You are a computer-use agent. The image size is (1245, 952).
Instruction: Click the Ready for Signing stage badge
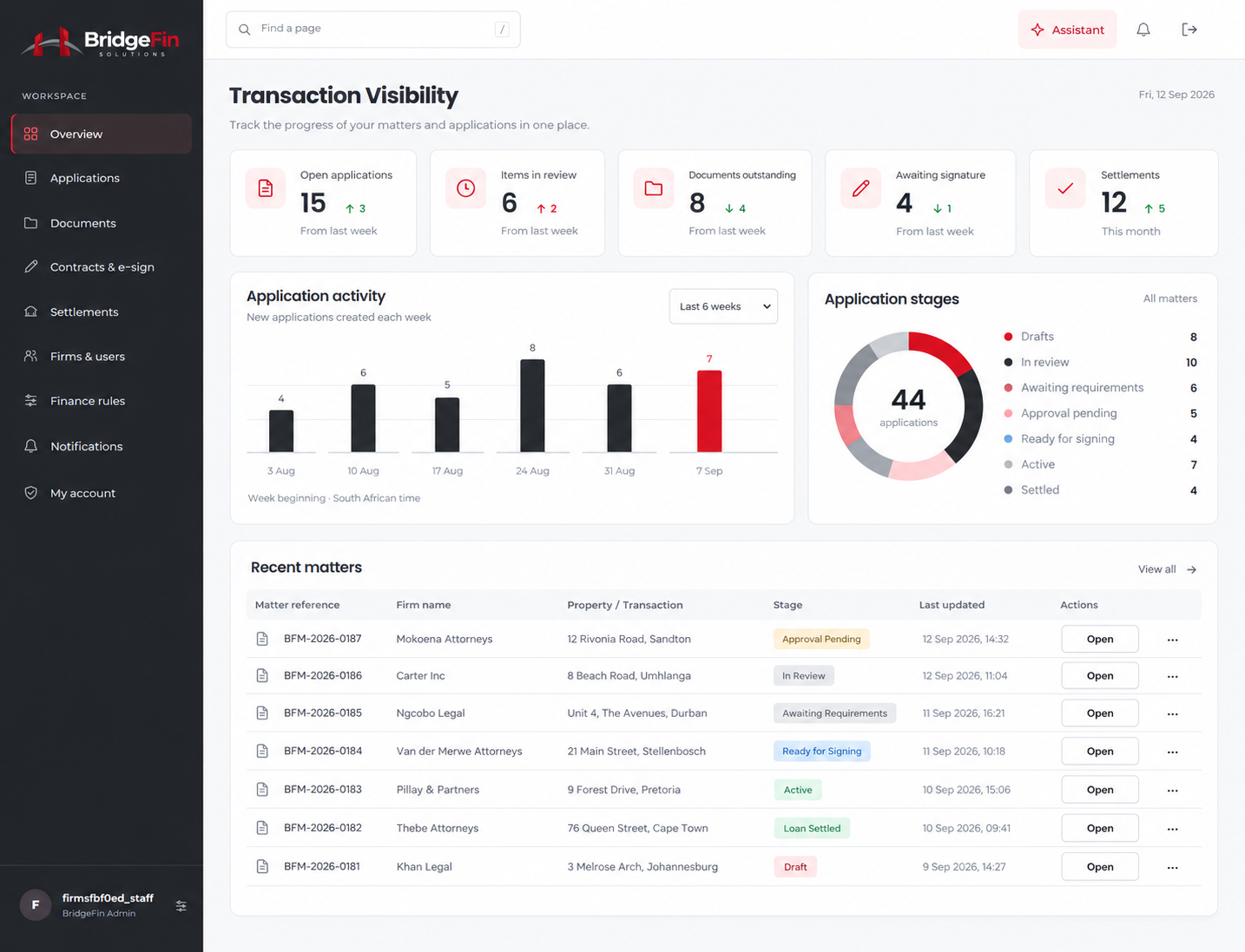tap(821, 752)
